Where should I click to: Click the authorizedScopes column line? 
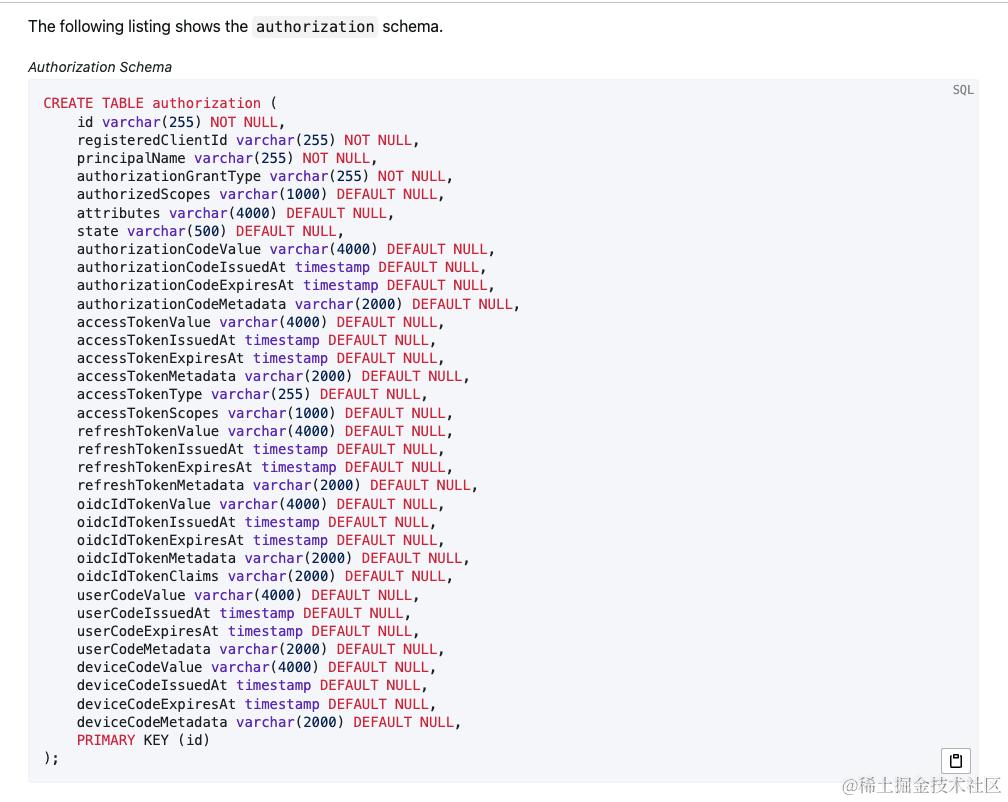(260, 194)
